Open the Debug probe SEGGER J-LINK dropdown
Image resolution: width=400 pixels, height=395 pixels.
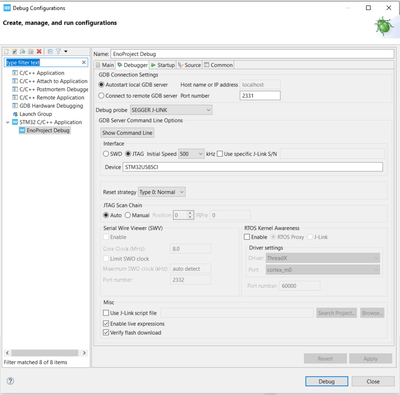(171, 110)
